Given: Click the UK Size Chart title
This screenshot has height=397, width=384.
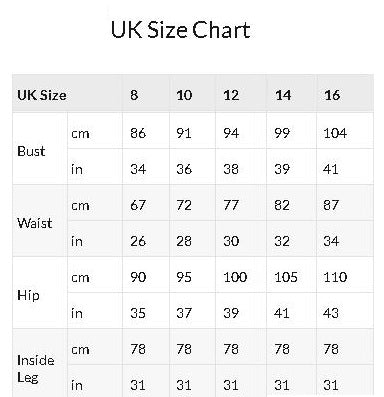Looking at the screenshot, I should (x=180, y=30).
